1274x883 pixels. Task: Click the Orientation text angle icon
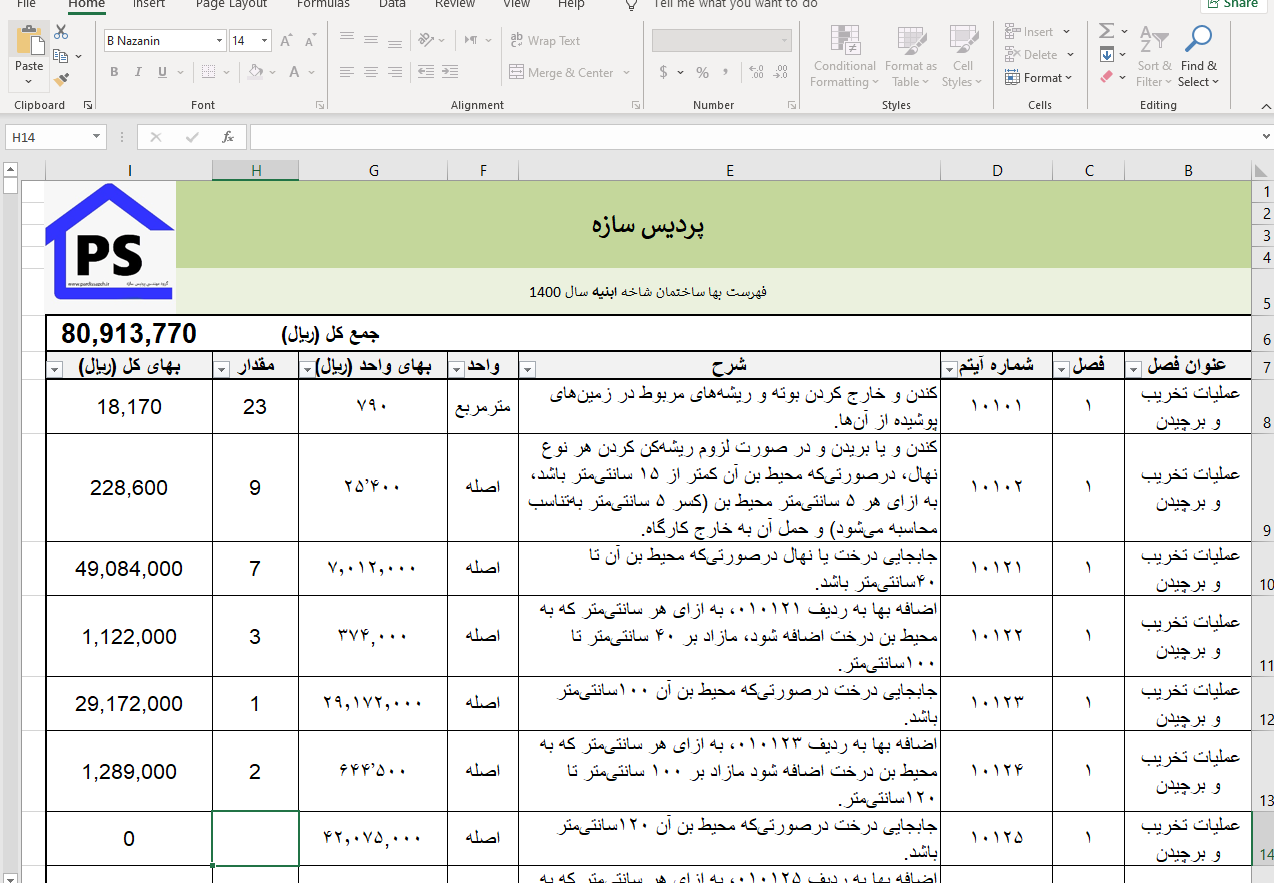tap(427, 40)
